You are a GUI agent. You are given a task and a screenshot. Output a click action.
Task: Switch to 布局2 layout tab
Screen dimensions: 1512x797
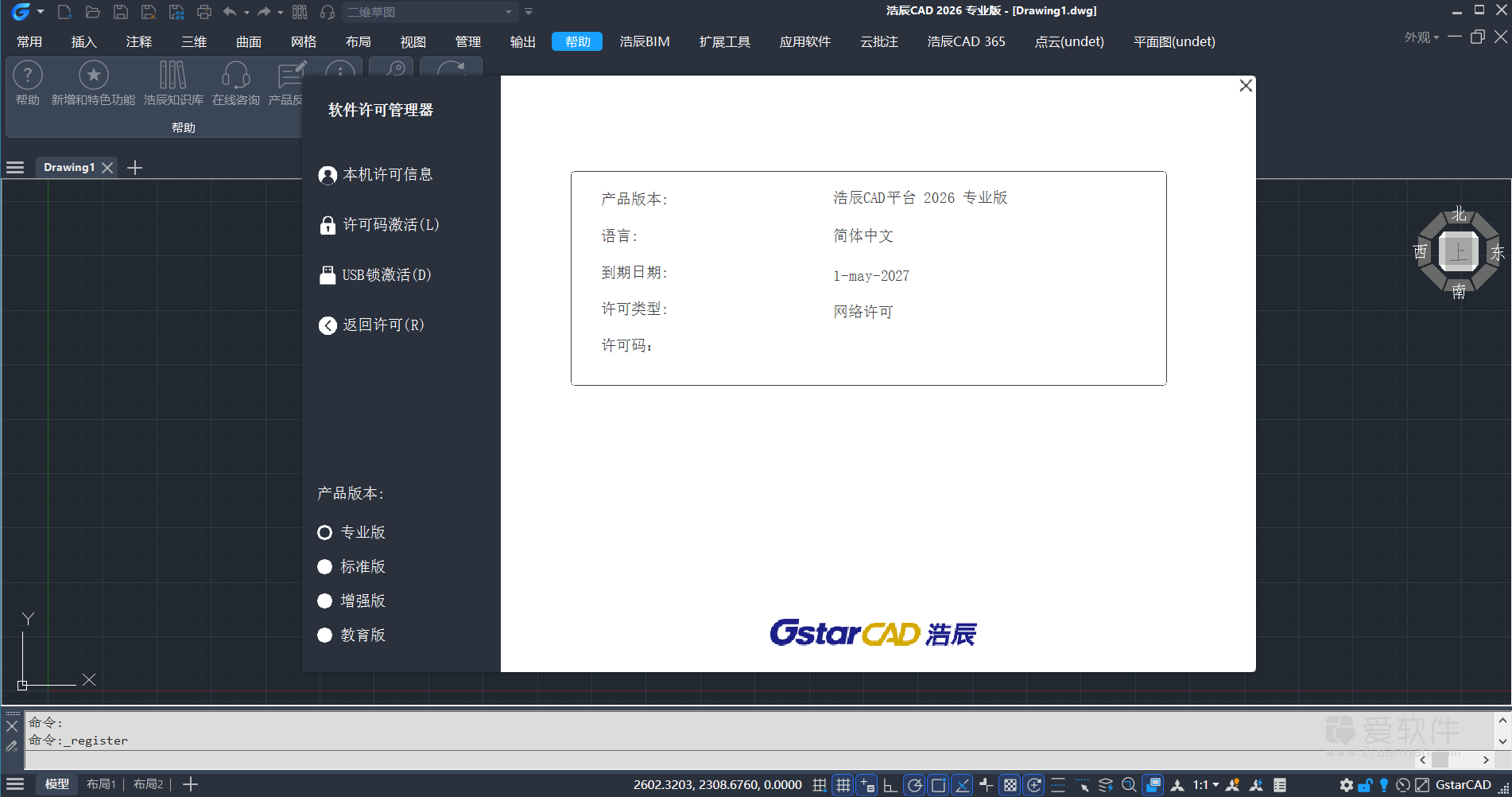[148, 784]
